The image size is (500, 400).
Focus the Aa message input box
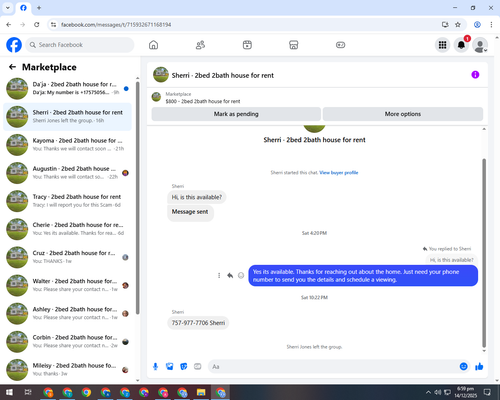(x=333, y=367)
